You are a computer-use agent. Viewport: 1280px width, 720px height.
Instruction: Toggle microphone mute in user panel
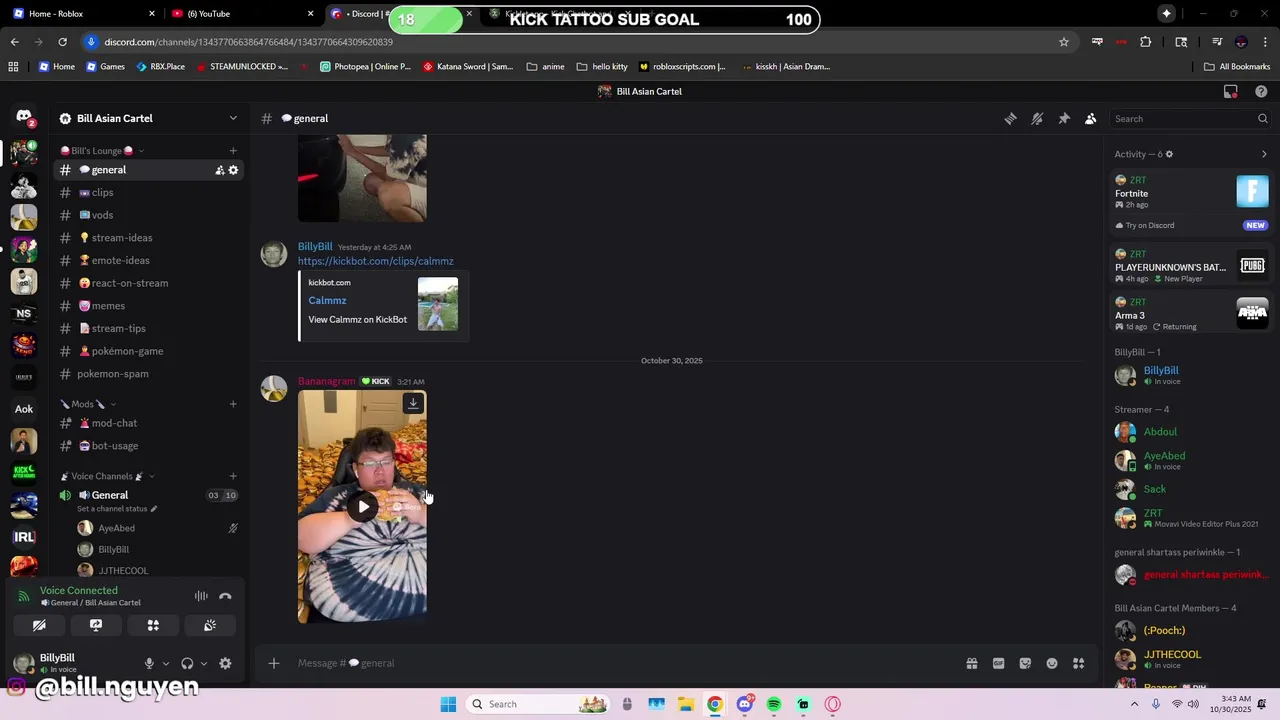149,663
